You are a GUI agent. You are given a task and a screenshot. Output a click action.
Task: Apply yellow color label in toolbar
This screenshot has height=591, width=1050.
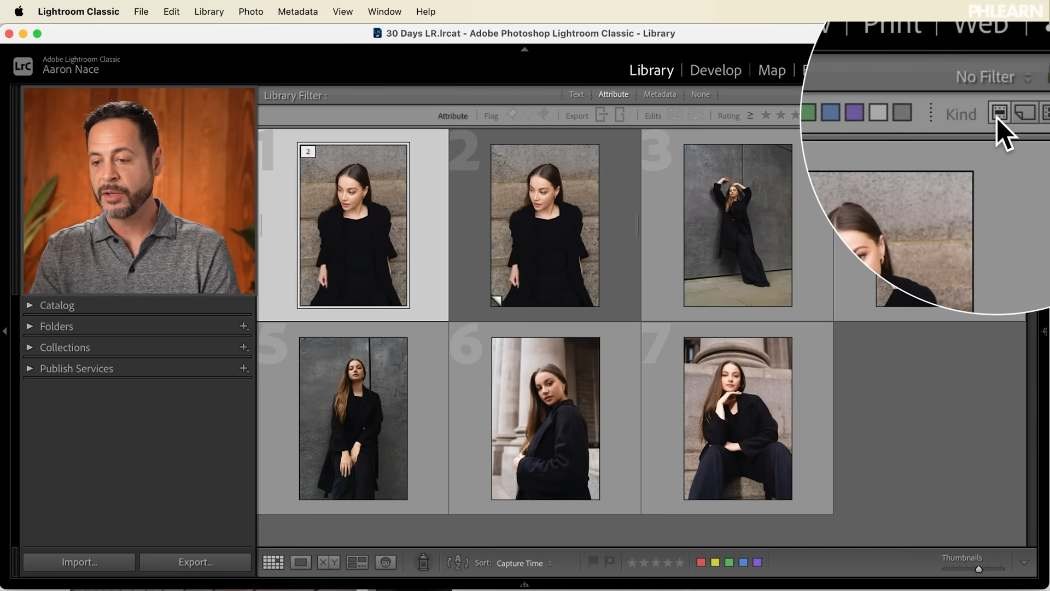pos(715,562)
